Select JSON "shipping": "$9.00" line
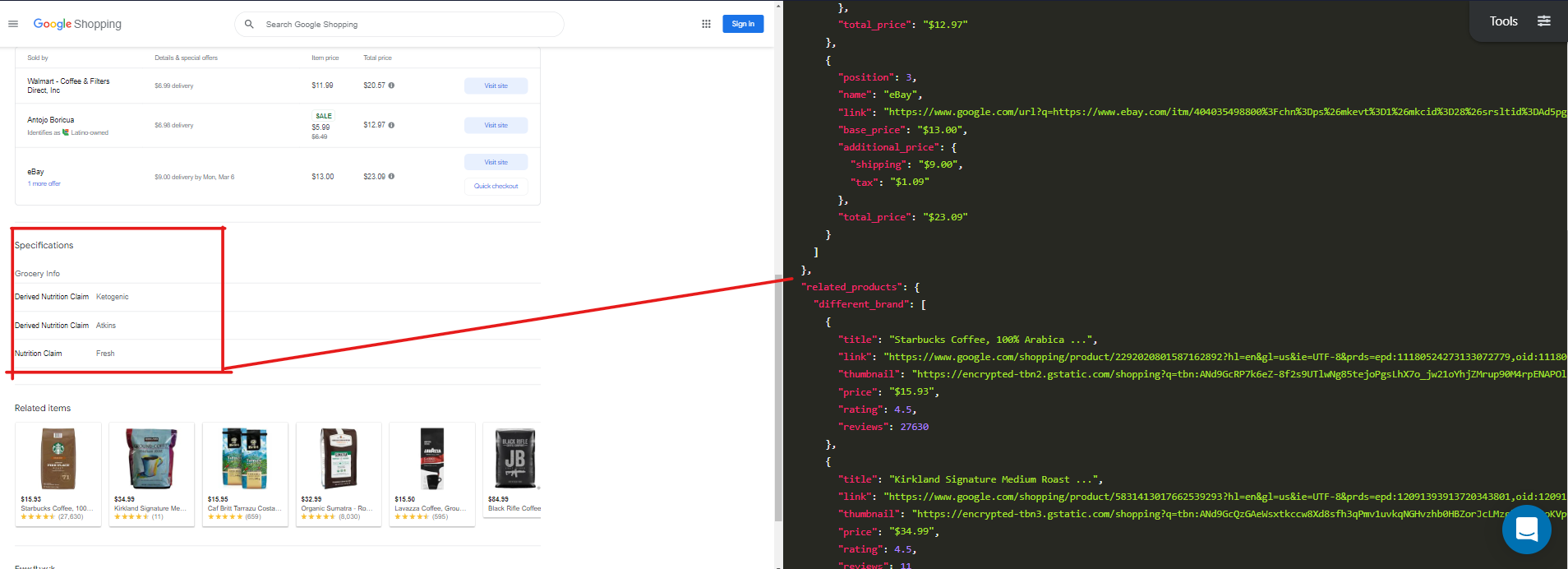 (906, 164)
